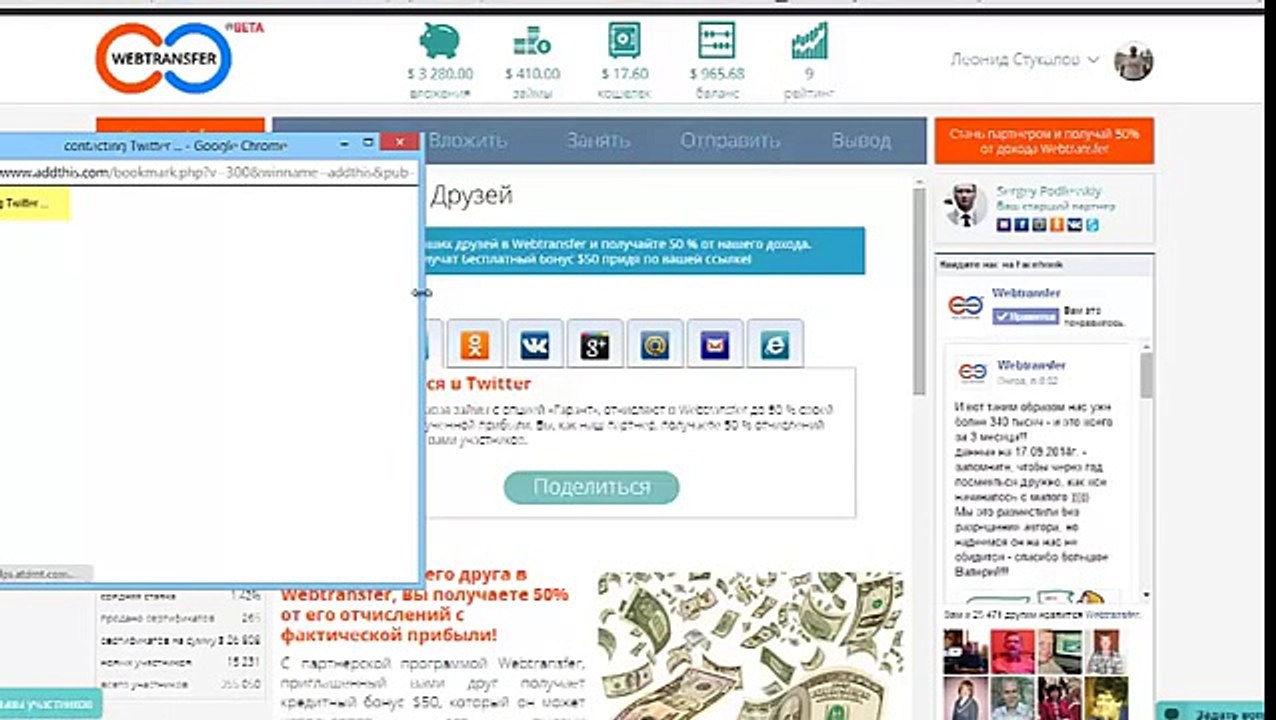Click the user avatar photo in header
The image size is (1276, 720).
[1134, 61]
